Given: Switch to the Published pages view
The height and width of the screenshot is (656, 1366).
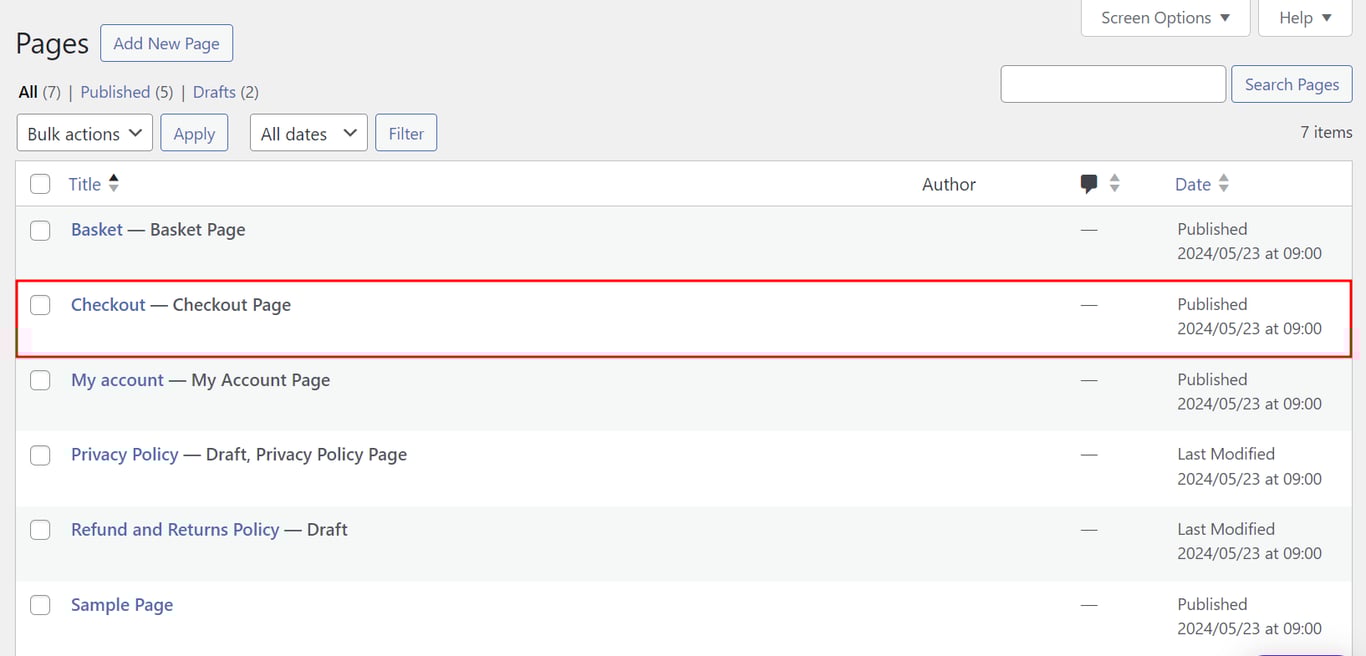Looking at the screenshot, I should (115, 91).
